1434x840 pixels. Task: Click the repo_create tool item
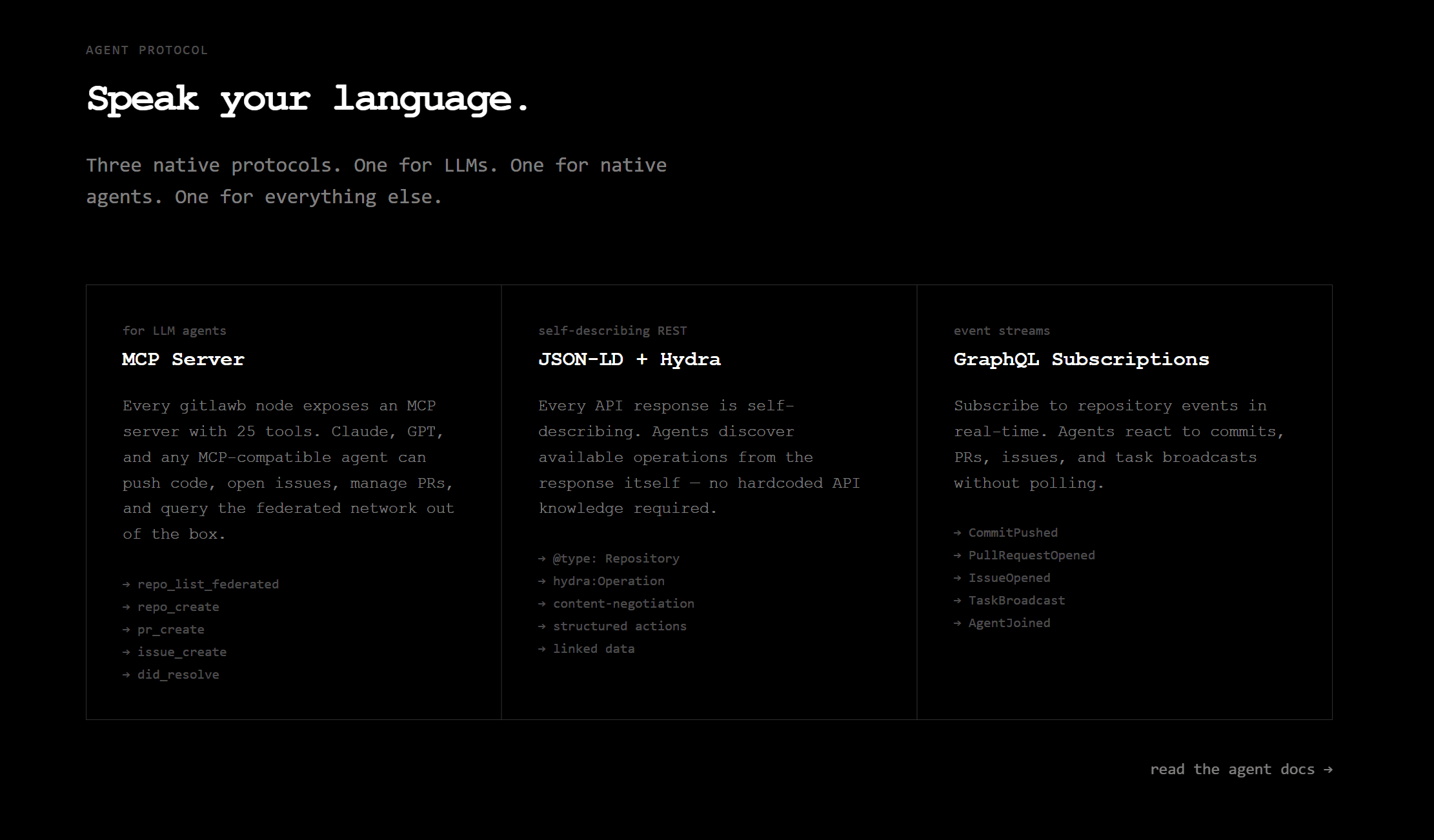point(178,607)
